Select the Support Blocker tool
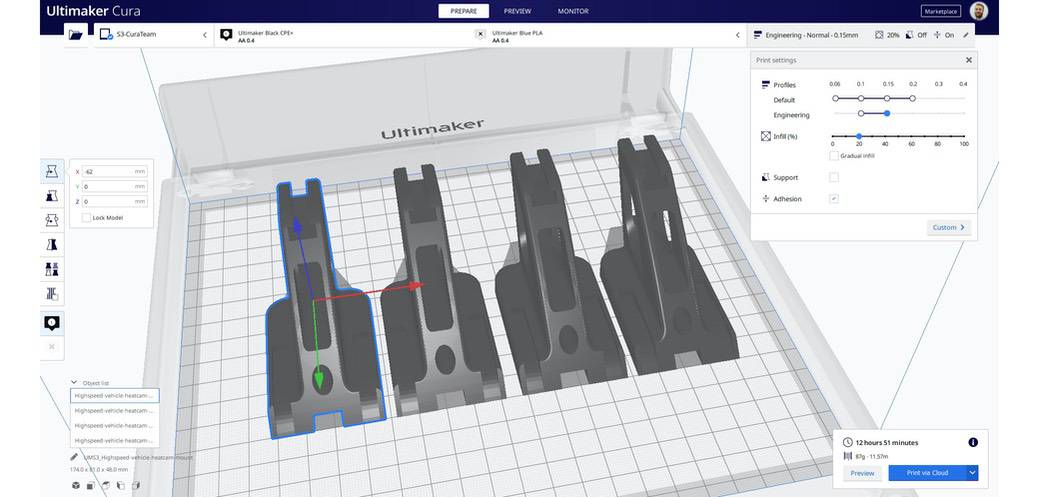 click(52, 294)
